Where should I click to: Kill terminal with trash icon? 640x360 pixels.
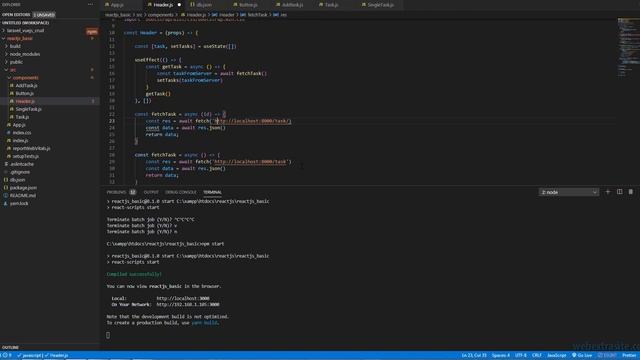coord(631,192)
